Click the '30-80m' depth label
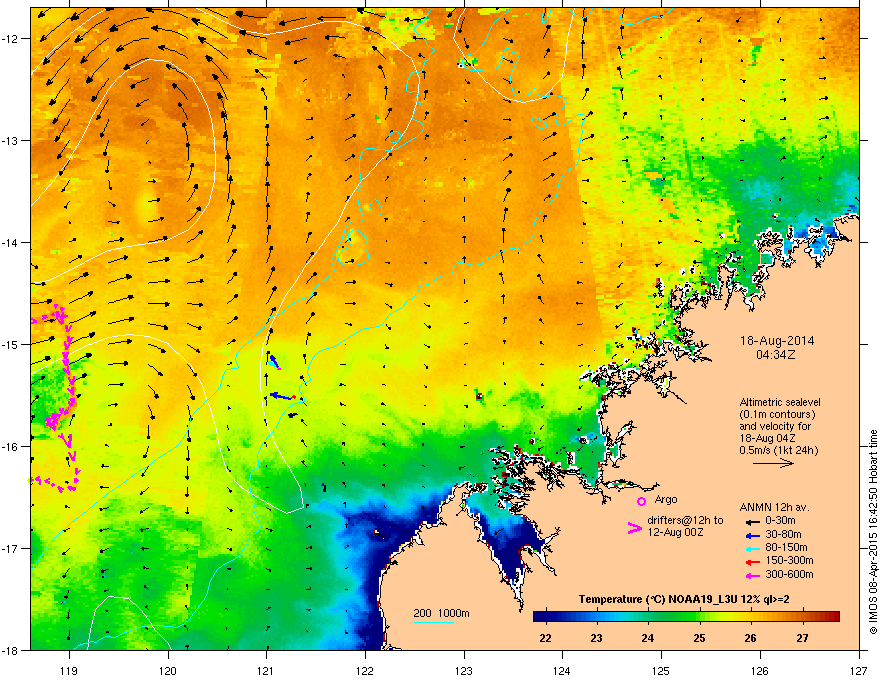This screenshot has height=680, width=880. [783, 534]
